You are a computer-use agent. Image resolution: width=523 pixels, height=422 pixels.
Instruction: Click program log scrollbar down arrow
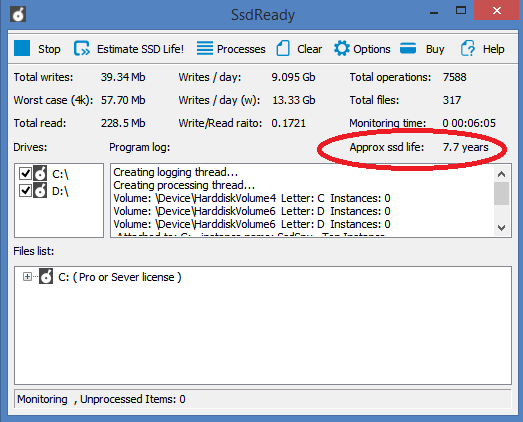(501, 228)
